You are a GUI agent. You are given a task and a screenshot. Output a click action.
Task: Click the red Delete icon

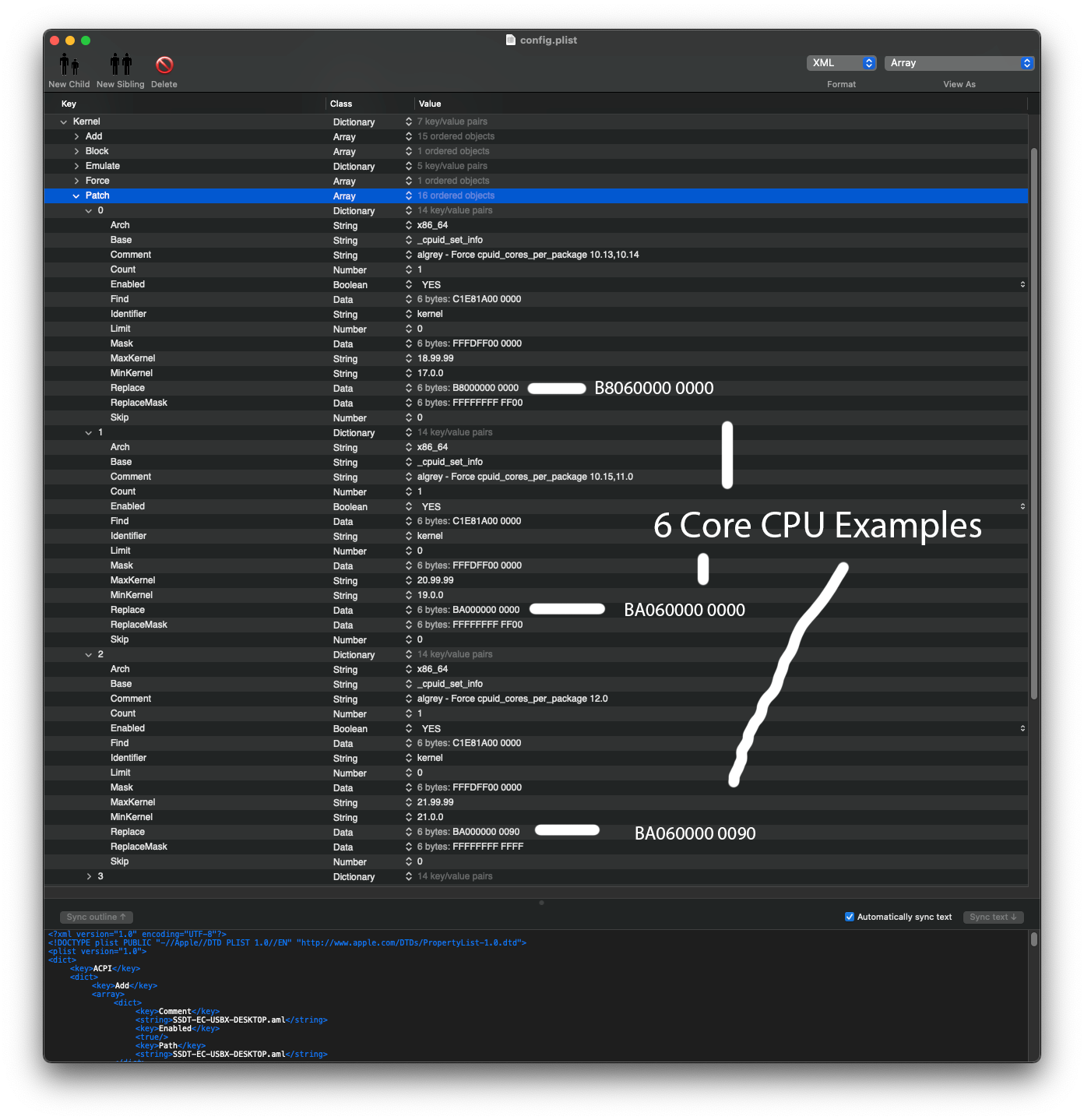point(164,65)
